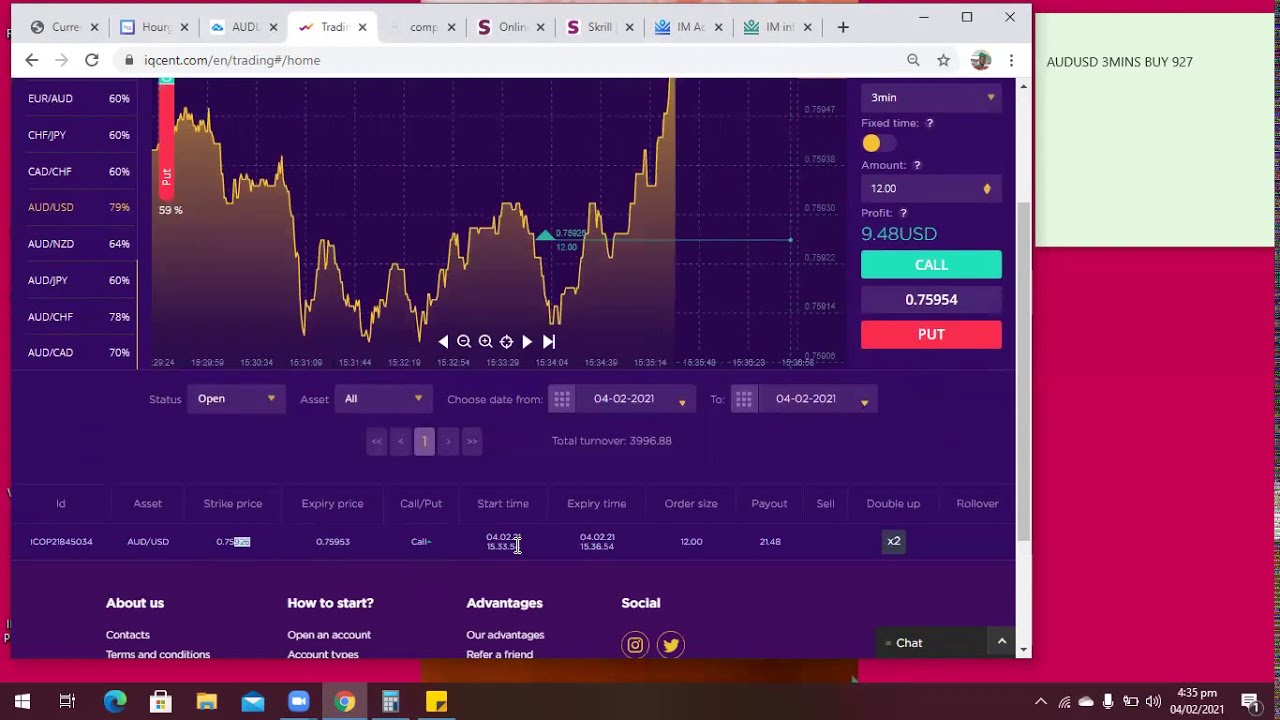
Task: Adjust the Amount stepper arrows
Action: point(987,189)
